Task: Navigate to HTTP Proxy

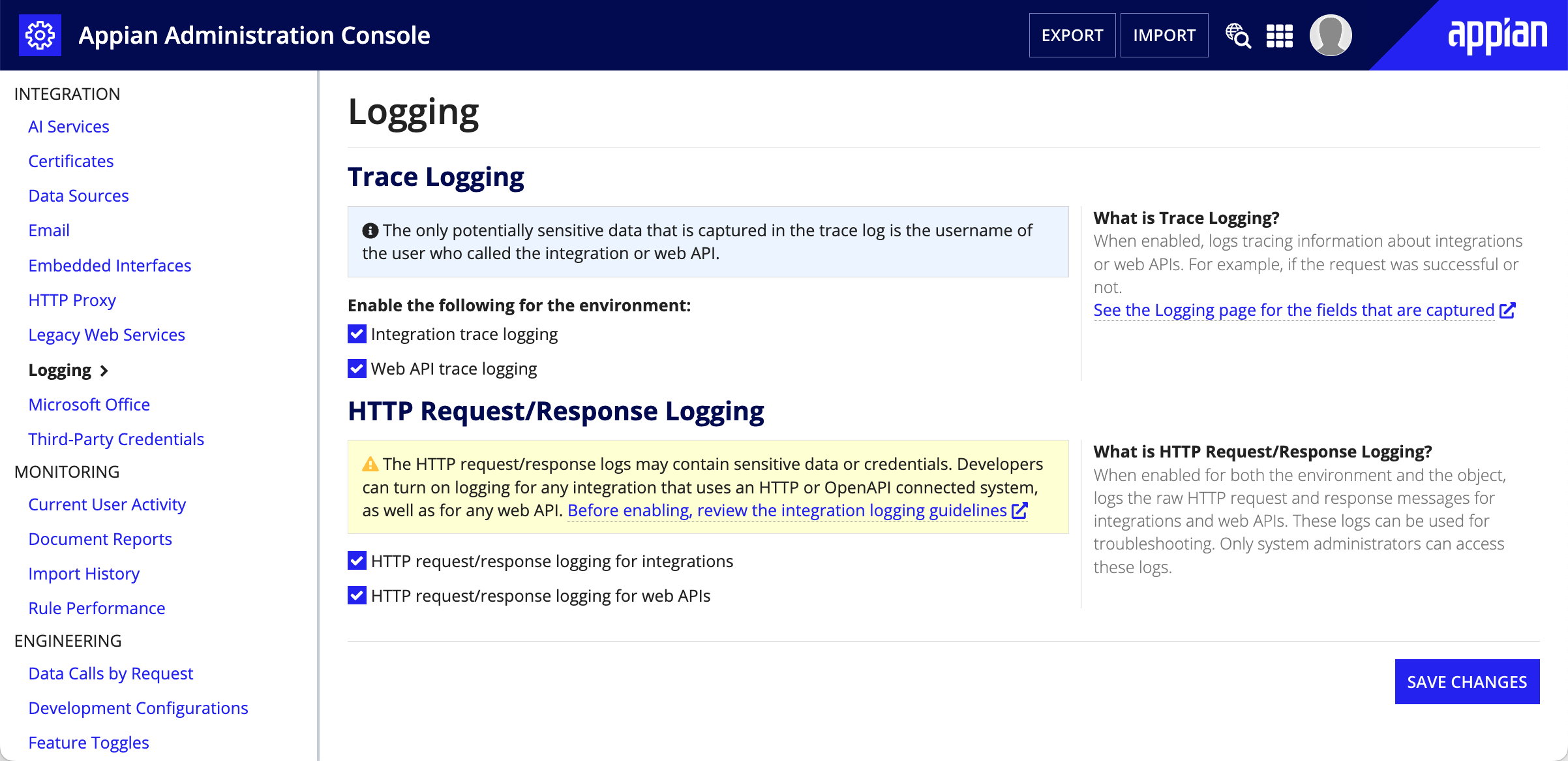Action: point(72,300)
